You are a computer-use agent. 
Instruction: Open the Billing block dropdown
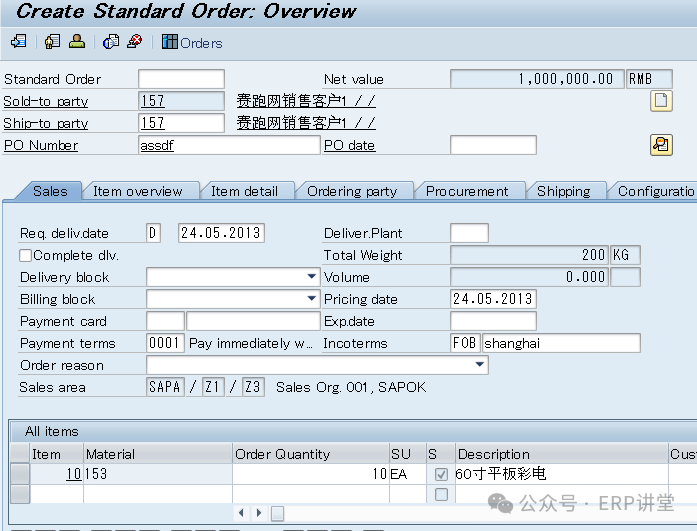pos(312,299)
